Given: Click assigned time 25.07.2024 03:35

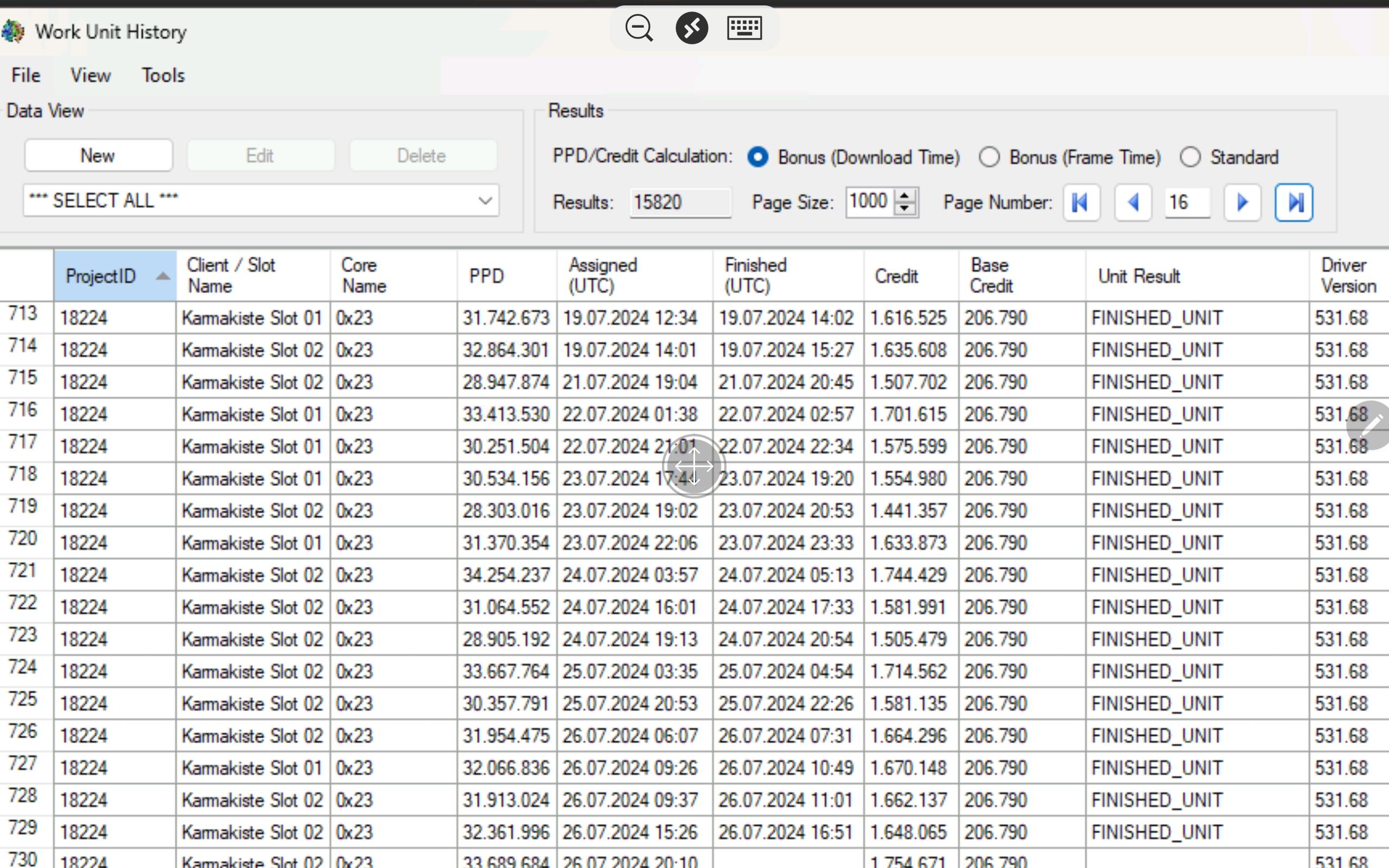Looking at the screenshot, I should (x=629, y=672).
